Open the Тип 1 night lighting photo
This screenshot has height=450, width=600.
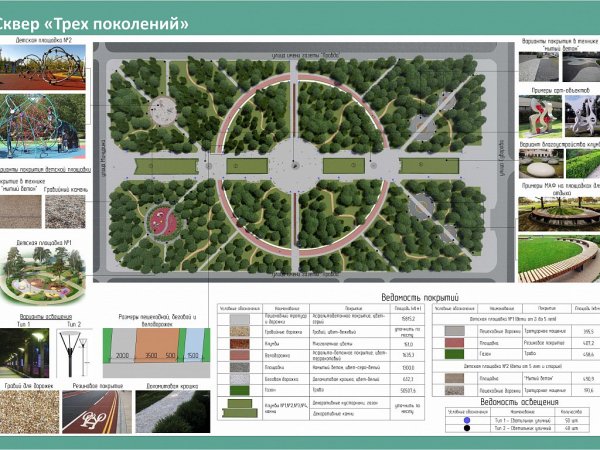[x=24, y=353]
